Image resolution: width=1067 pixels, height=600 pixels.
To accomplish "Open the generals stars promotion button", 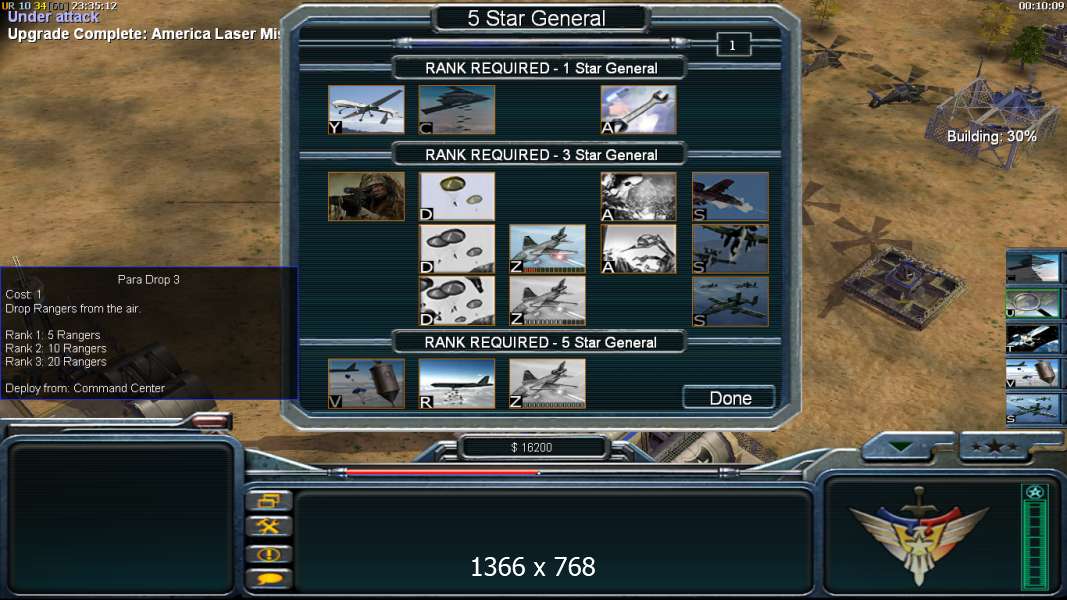I will 994,447.
